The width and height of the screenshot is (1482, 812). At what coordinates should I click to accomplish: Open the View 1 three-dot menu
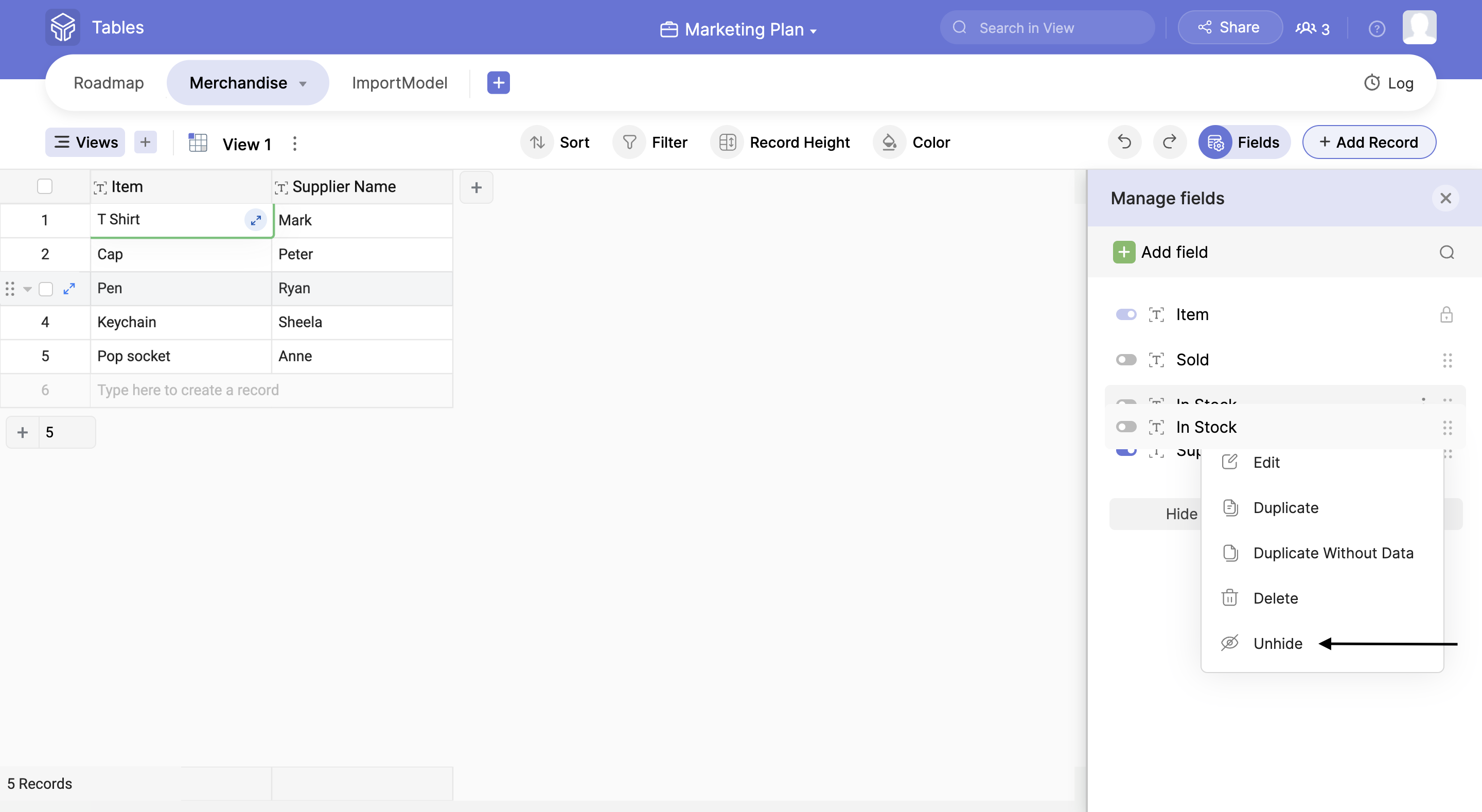pos(294,143)
